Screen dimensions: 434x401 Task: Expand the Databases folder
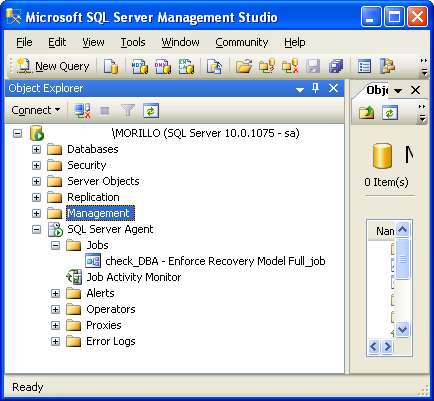pyautogui.click(x=36, y=150)
